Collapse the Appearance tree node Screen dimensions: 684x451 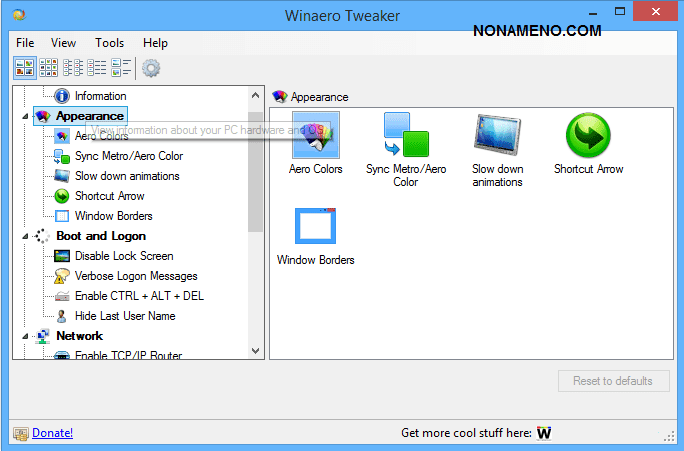click(25, 116)
